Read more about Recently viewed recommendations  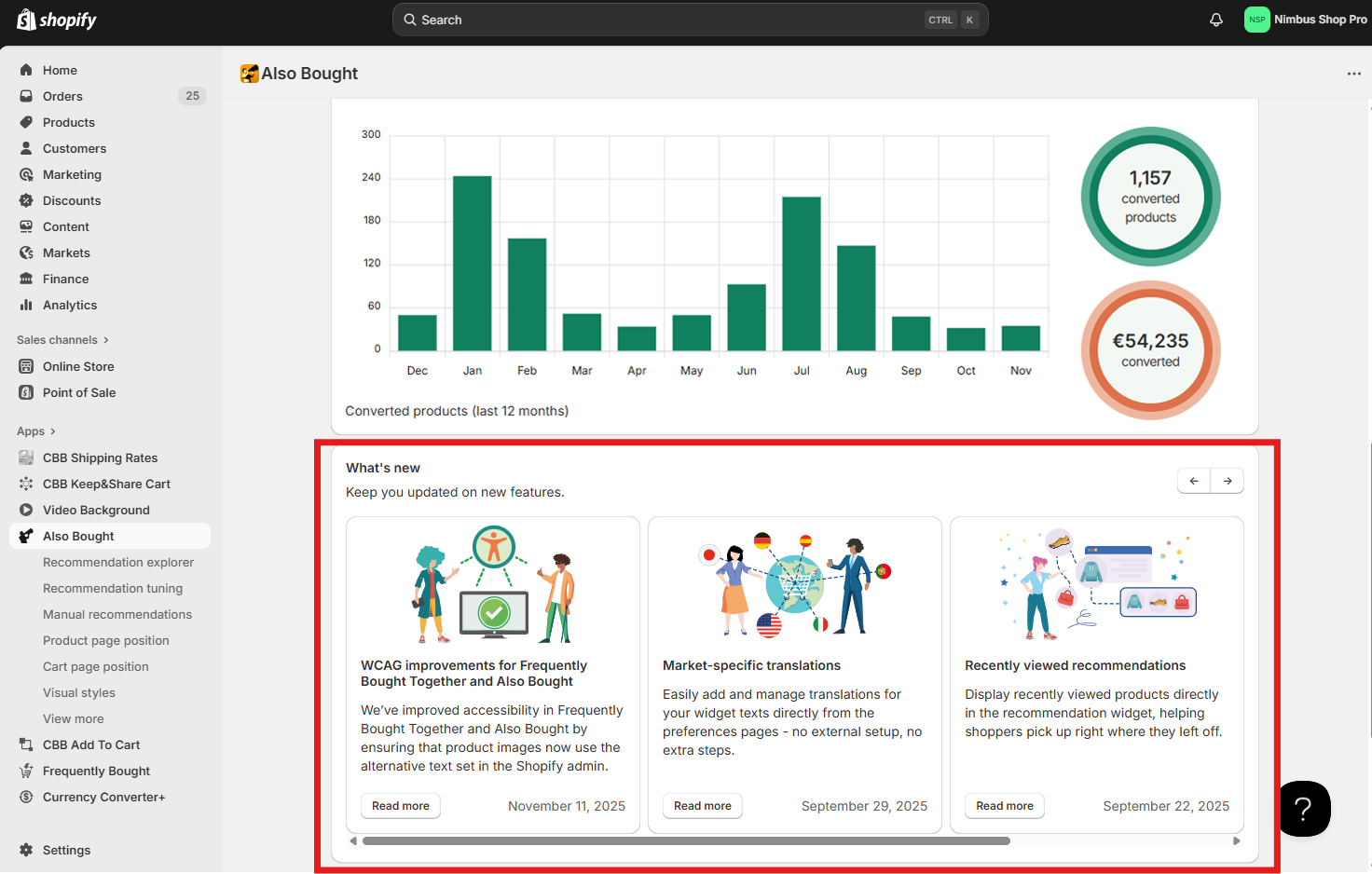[1005, 806]
